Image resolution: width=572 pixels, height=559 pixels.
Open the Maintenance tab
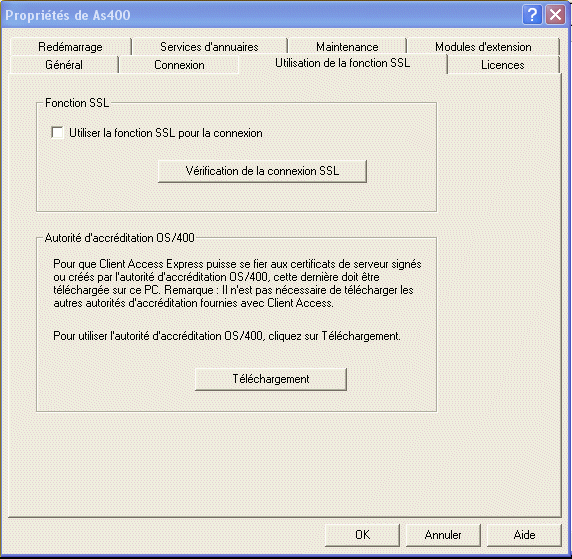347,47
